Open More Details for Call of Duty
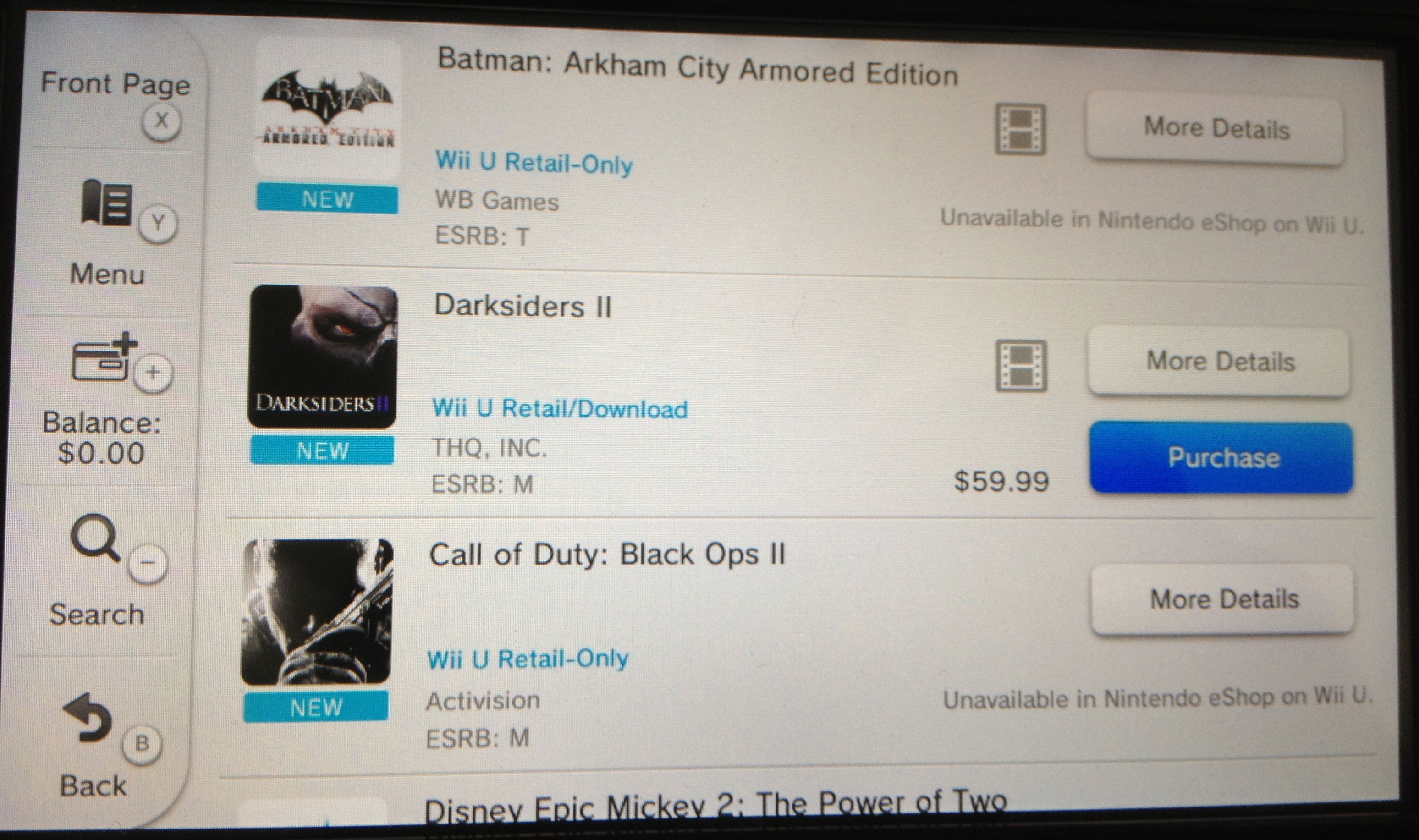Image resolution: width=1419 pixels, height=840 pixels. pyautogui.click(x=1223, y=599)
